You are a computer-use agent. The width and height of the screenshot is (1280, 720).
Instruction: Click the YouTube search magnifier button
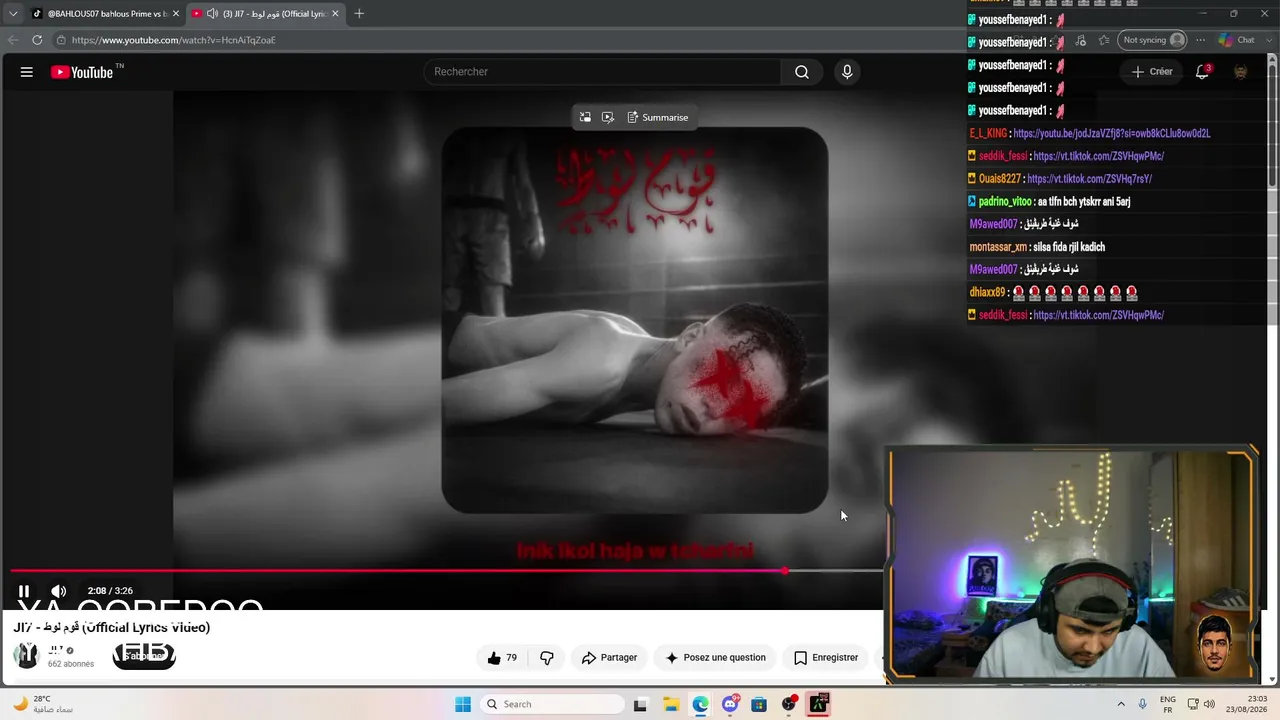(802, 72)
